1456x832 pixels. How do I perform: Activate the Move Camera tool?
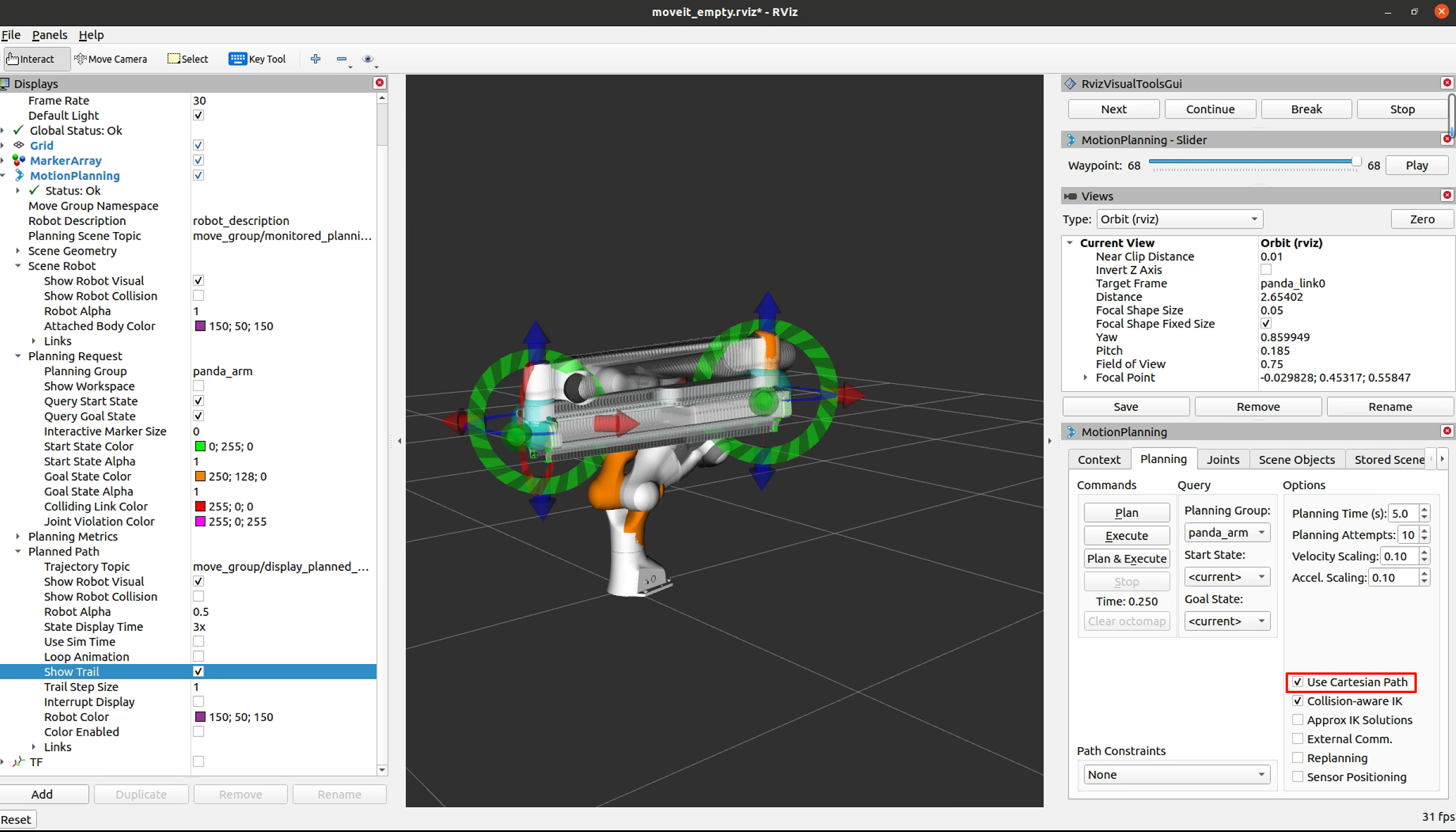110,59
